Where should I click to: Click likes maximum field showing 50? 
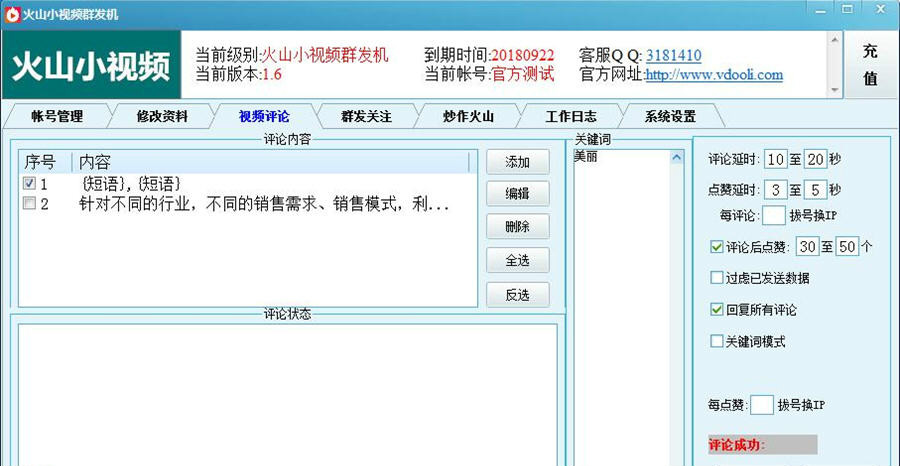click(x=847, y=247)
